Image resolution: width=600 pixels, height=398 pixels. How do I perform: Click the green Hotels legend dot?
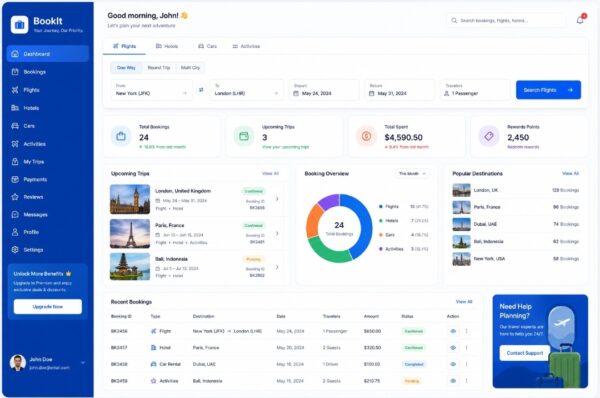tap(381, 221)
